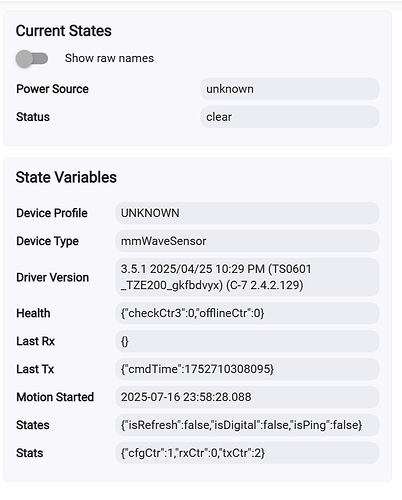The width and height of the screenshot is (402, 500).
Task: Click the State Variables heading
Action: (66, 177)
